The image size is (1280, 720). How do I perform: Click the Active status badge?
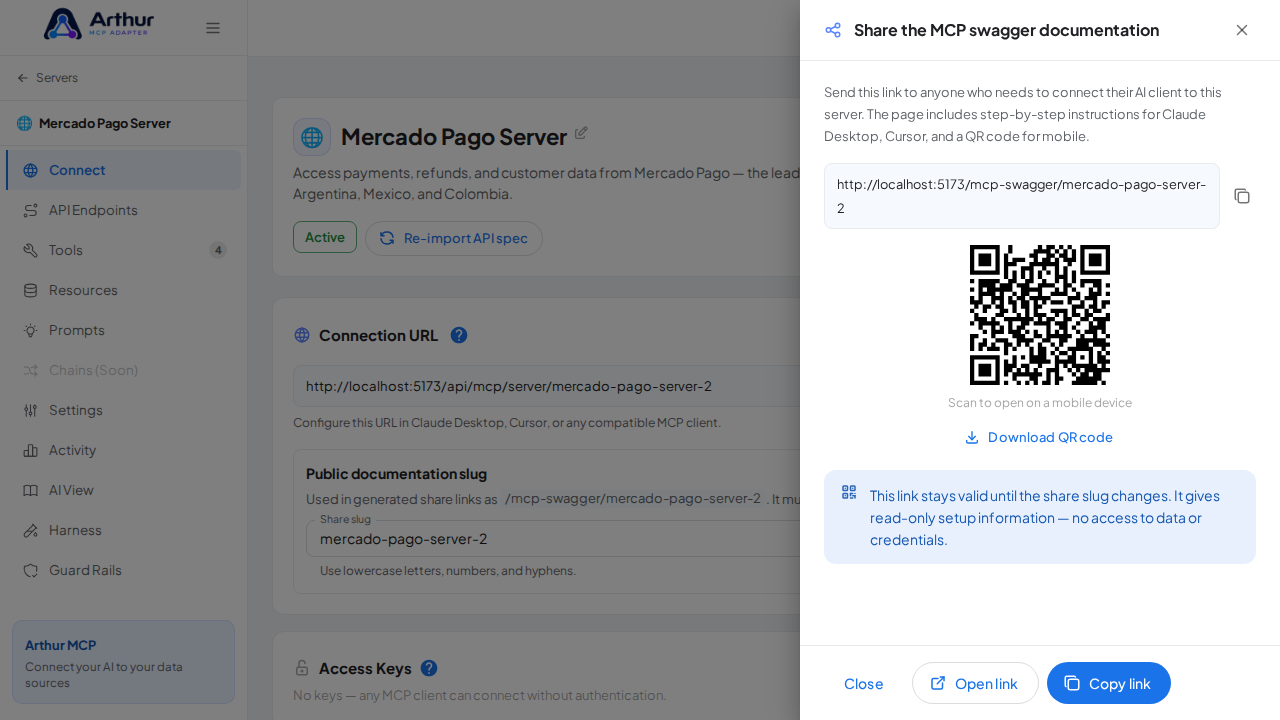325,237
